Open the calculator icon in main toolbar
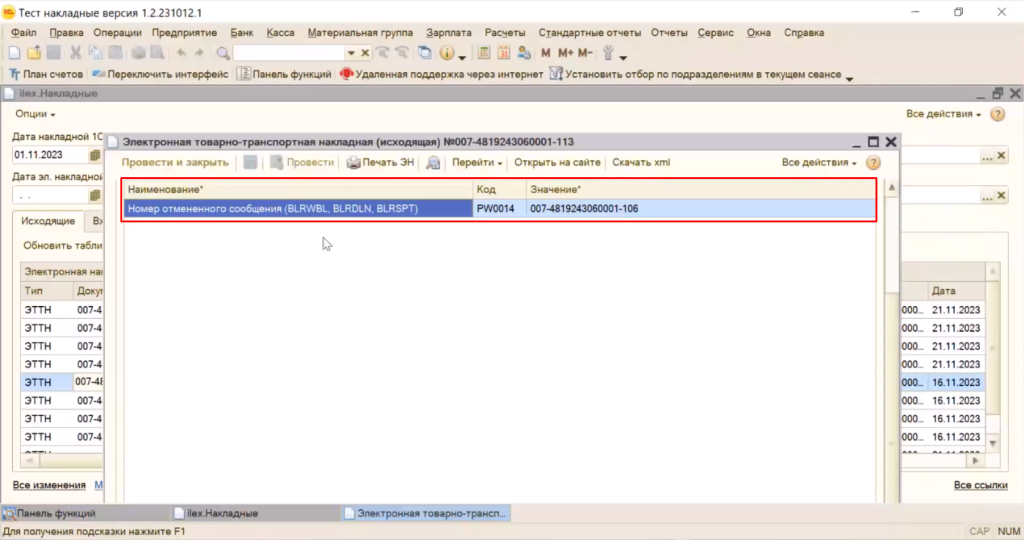 click(484, 53)
